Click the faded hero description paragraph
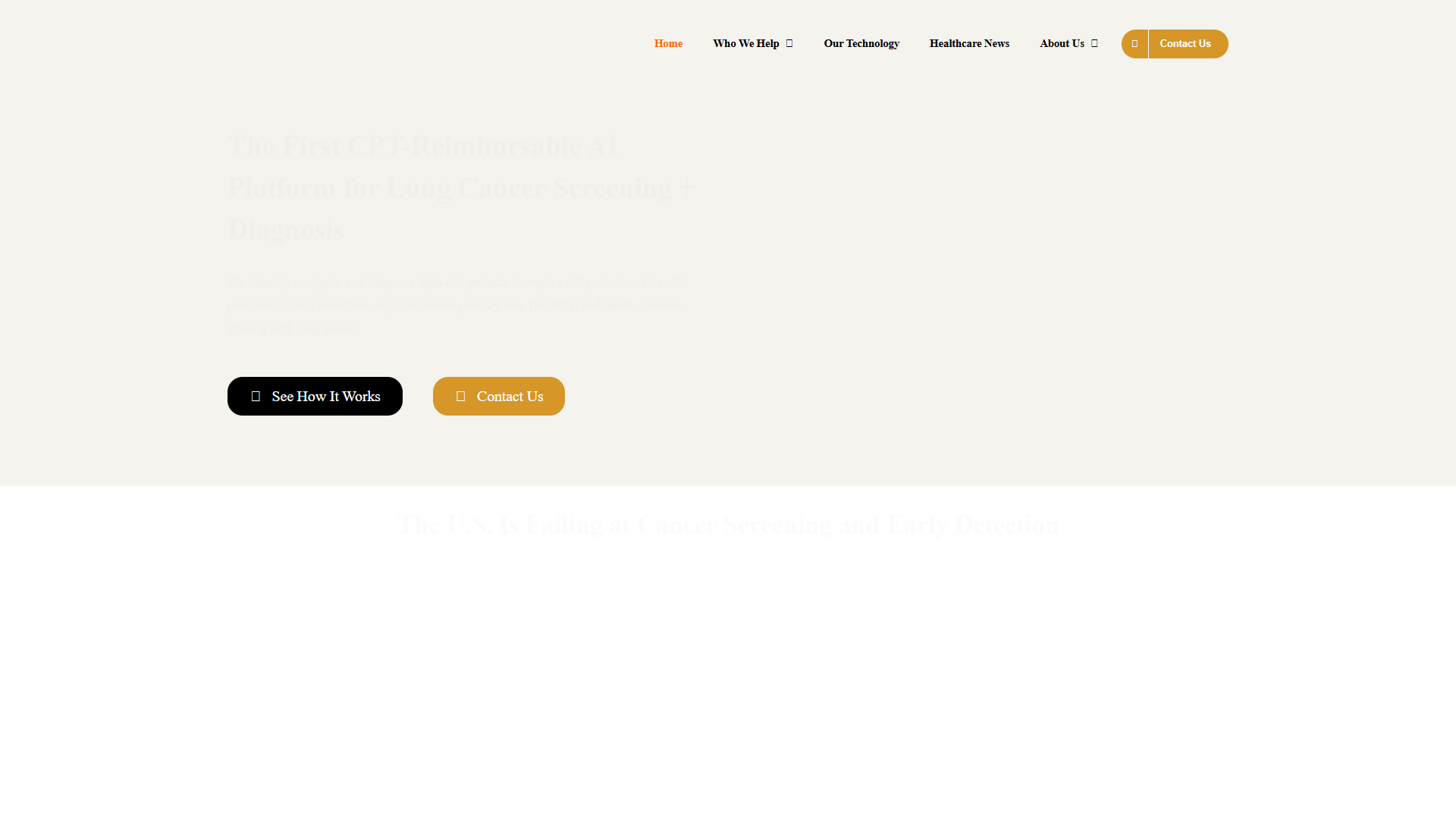 [456, 305]
